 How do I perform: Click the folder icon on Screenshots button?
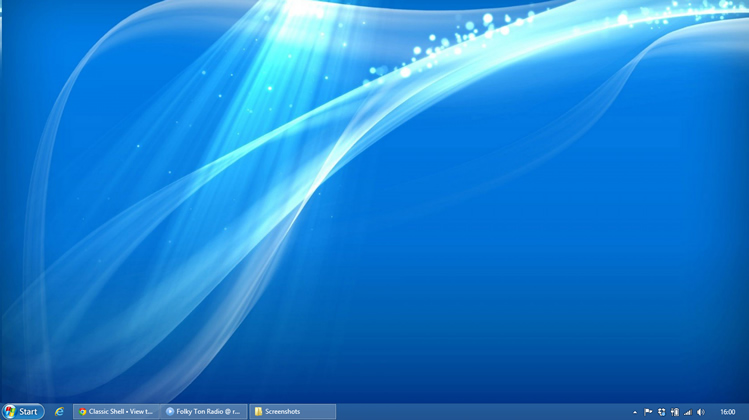pyautogui.click(x=258, y=411)
